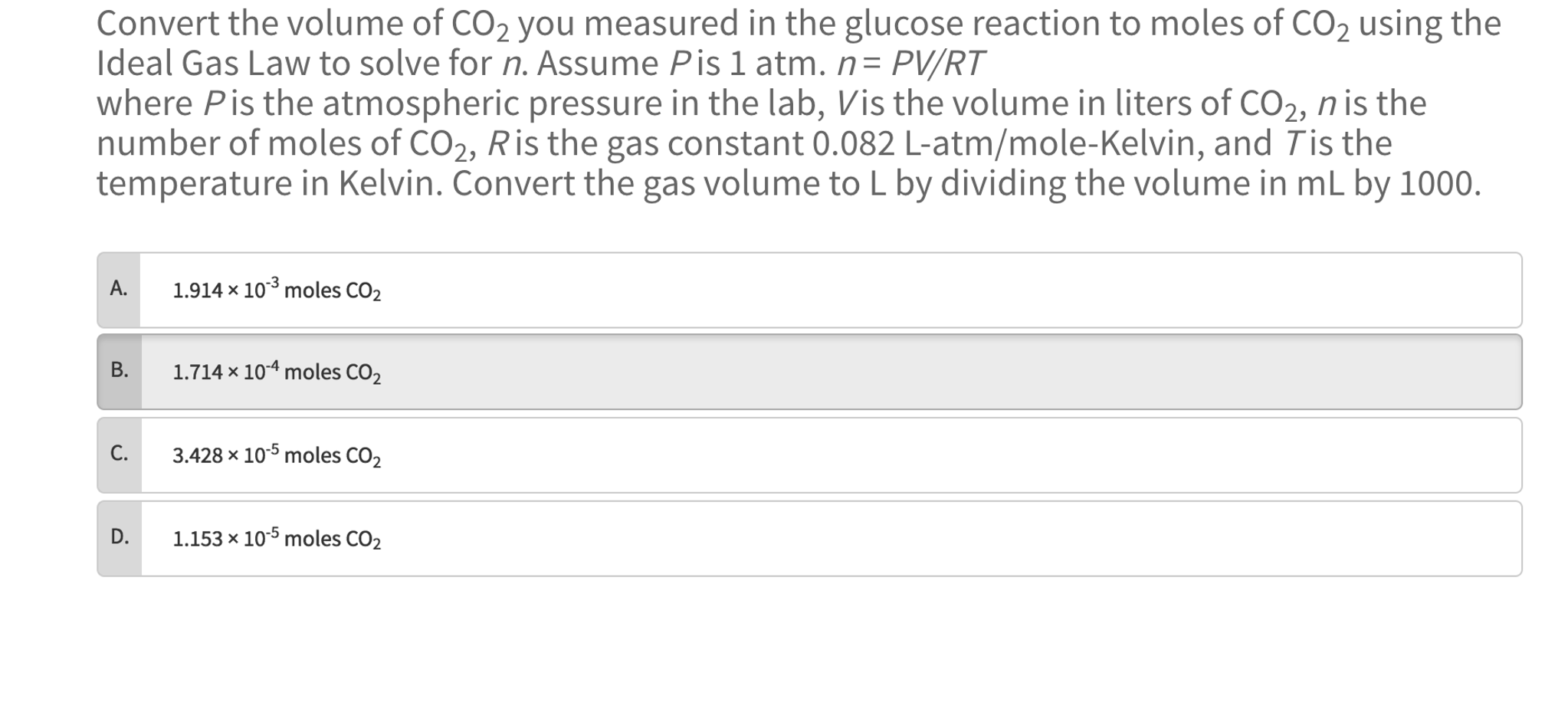The height and width of the screenshot is (722, 1568).
Task: Click the empty space of row B
Action: click(996, 373)
